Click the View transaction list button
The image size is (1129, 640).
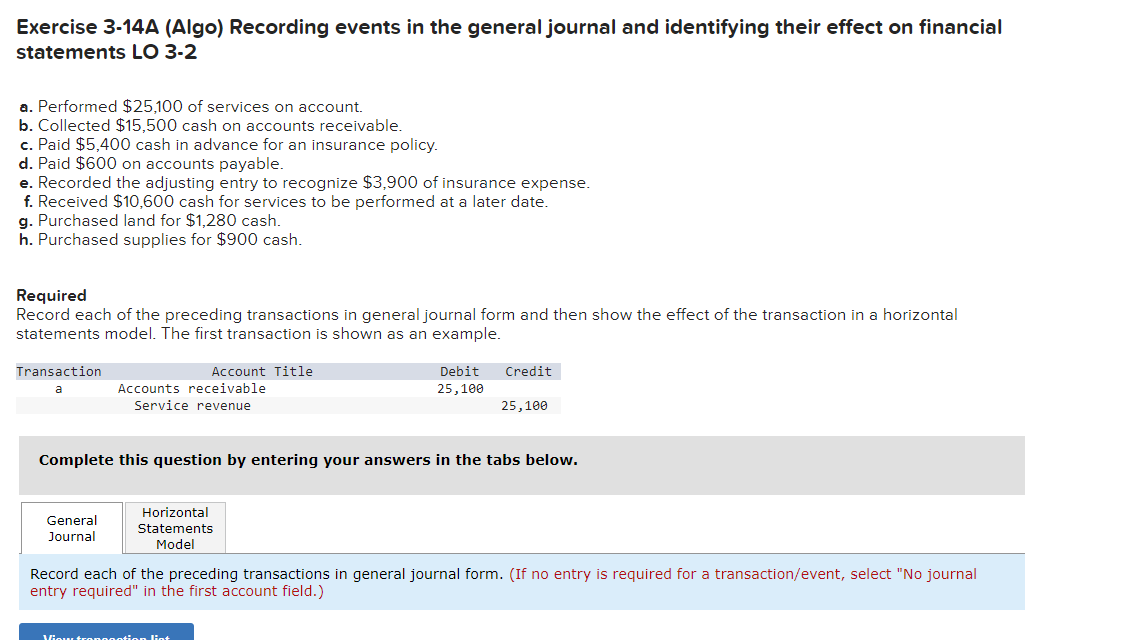pyautogui.click(x=107, y=632)
